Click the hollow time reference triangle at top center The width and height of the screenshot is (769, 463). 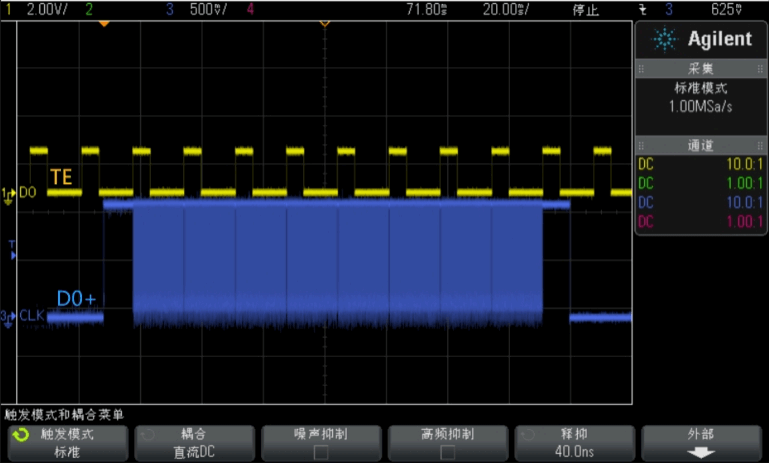(324, 22)
